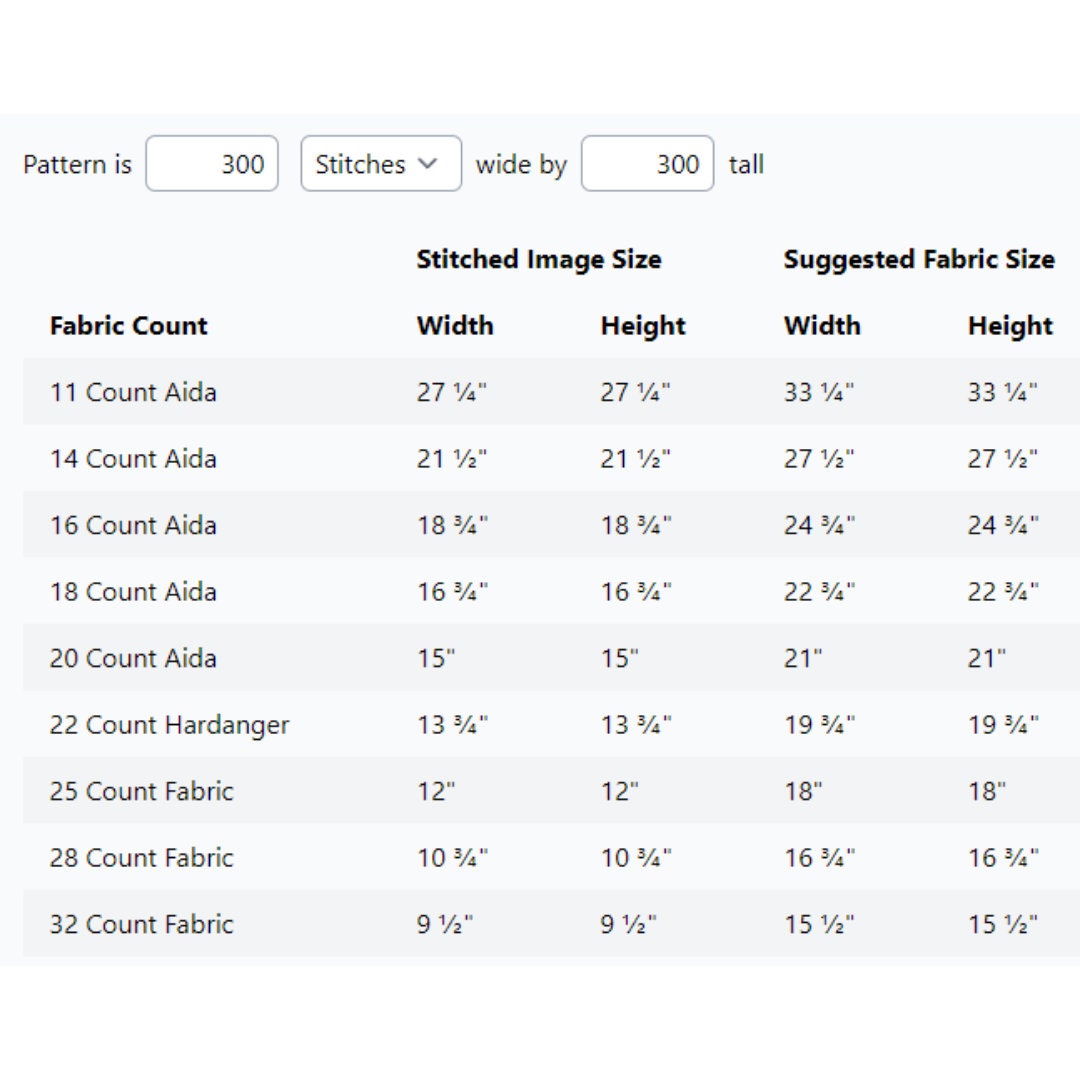Screen dimensions: 1080x1080
Task: Open the Stitches unit dropdown
Action: tap(381, 164)
